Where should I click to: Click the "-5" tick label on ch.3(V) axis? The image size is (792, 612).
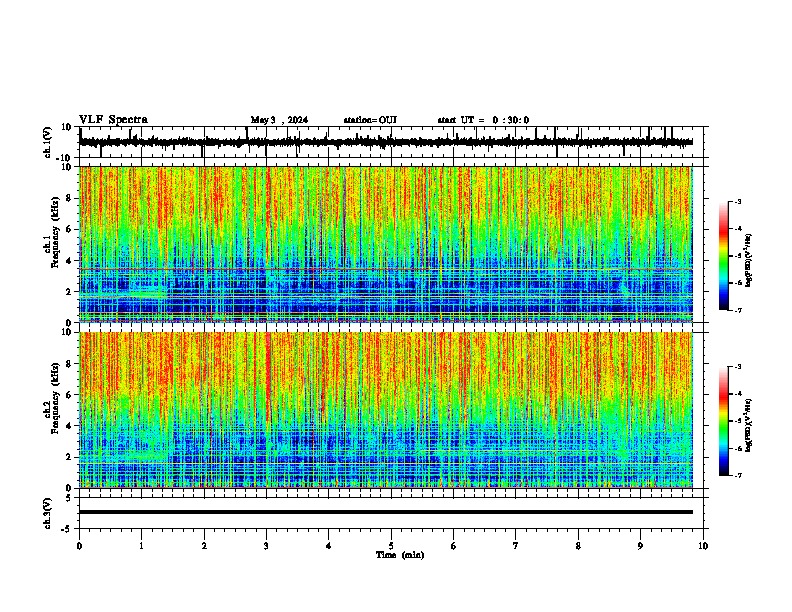pos(68,529)
